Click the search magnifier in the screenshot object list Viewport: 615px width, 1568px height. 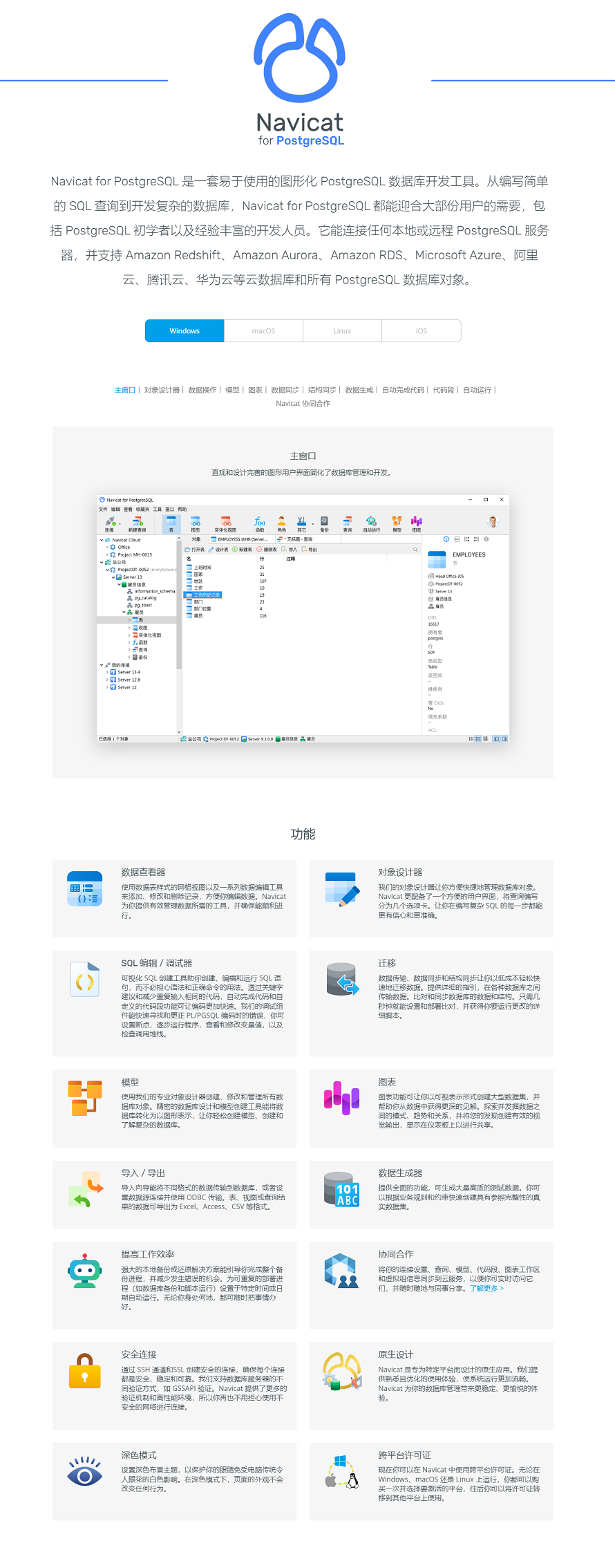coord(415,550)
